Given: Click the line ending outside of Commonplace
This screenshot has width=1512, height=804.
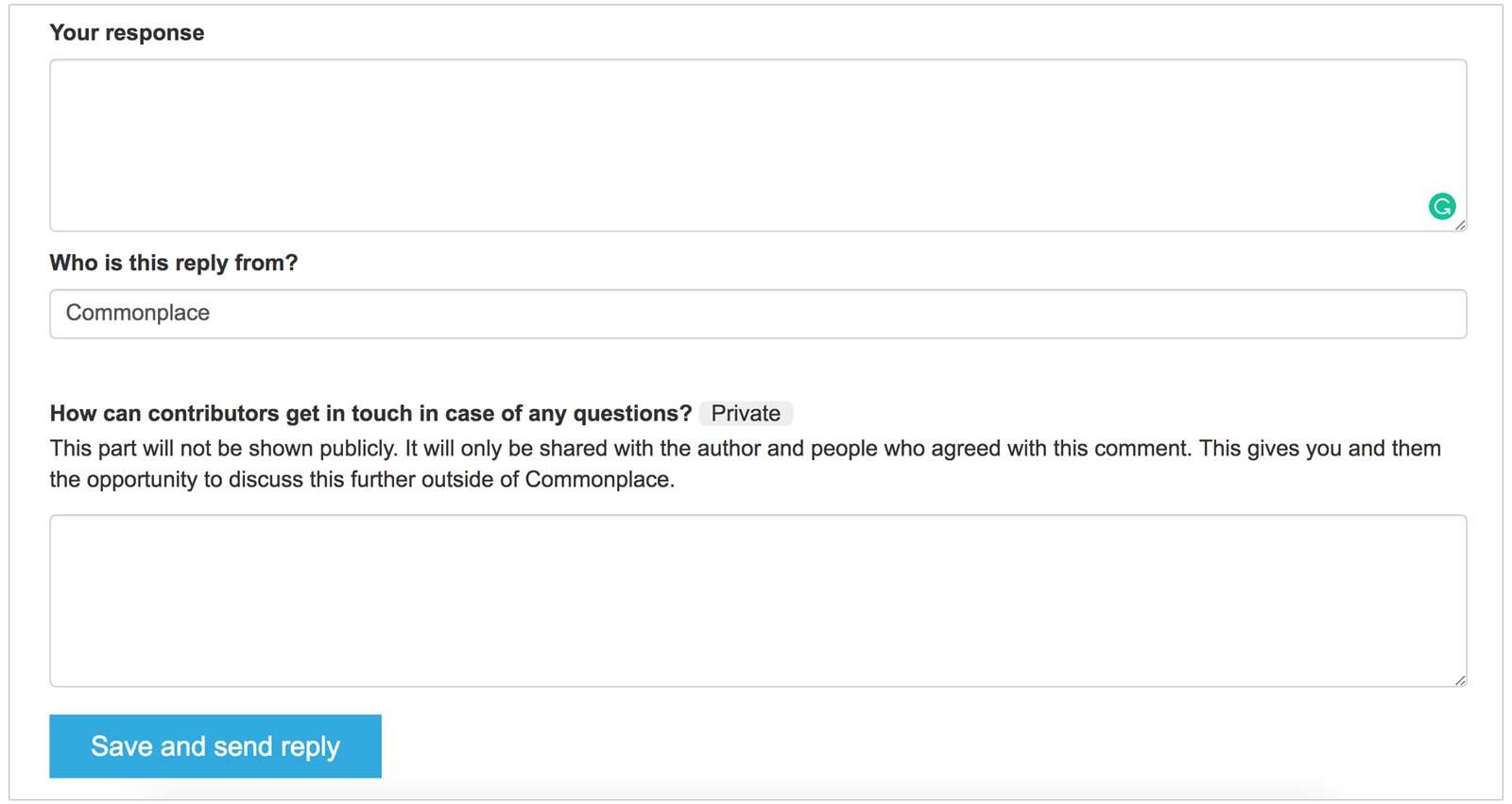Looking at the screenshot, I should pos(362,480).
